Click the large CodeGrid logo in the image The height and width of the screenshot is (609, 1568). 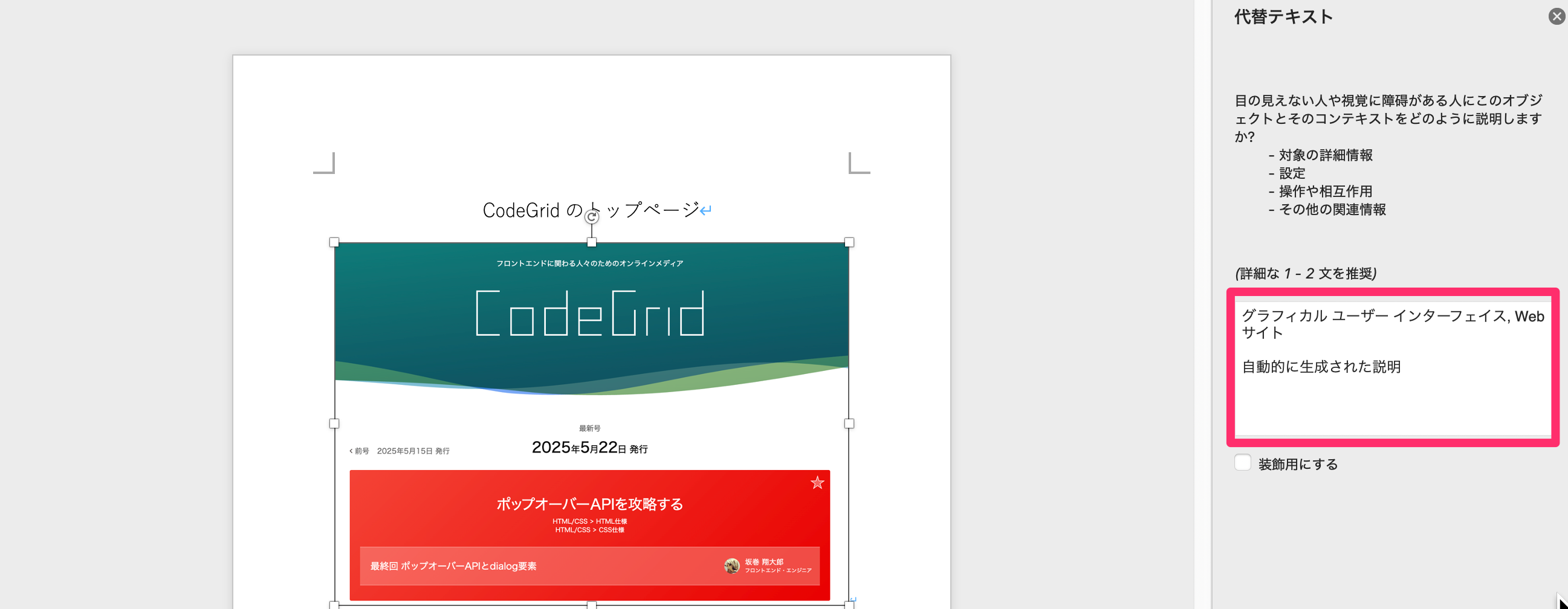click(x=589, y=314)
